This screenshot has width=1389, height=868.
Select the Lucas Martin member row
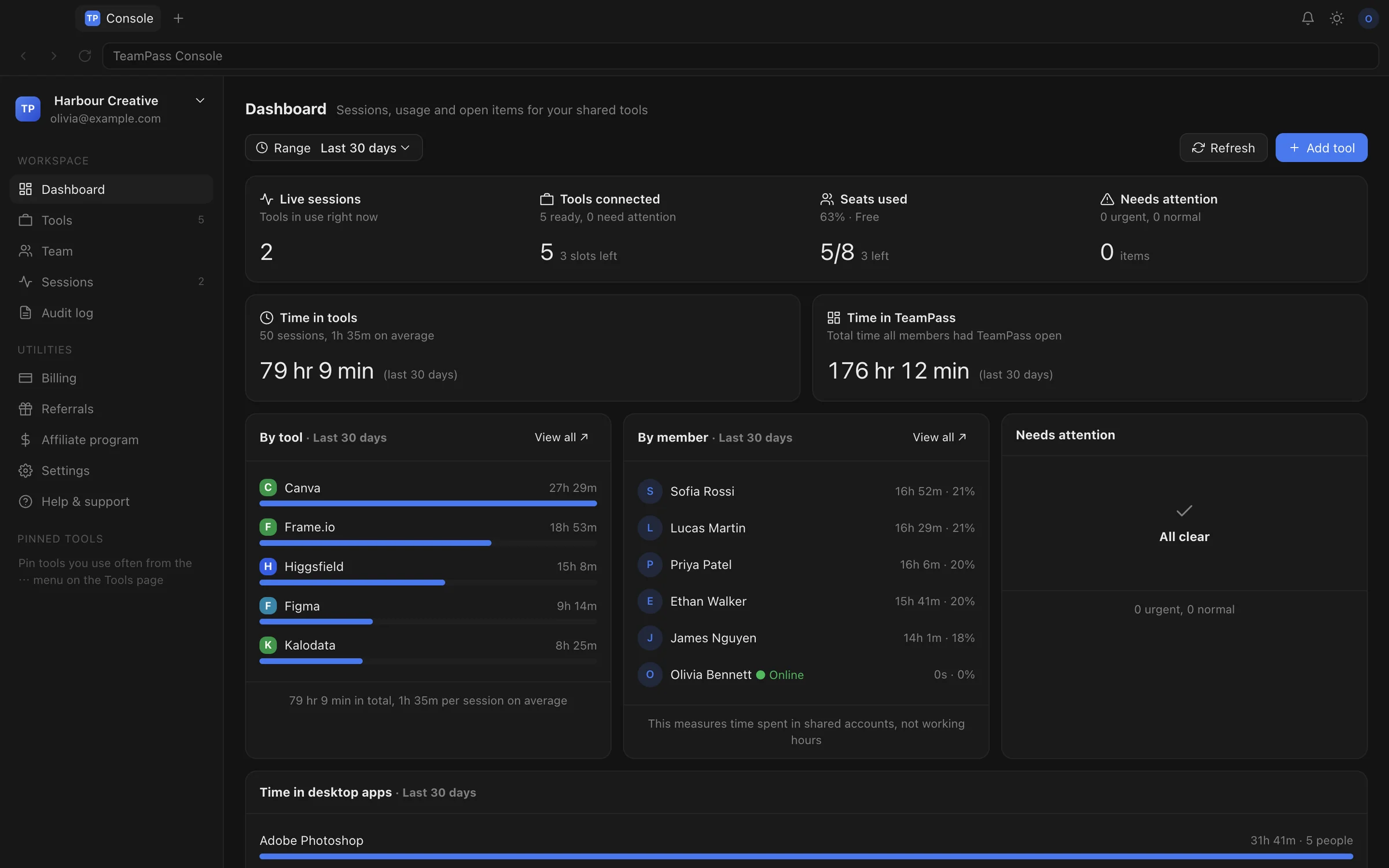coord(806,528)
